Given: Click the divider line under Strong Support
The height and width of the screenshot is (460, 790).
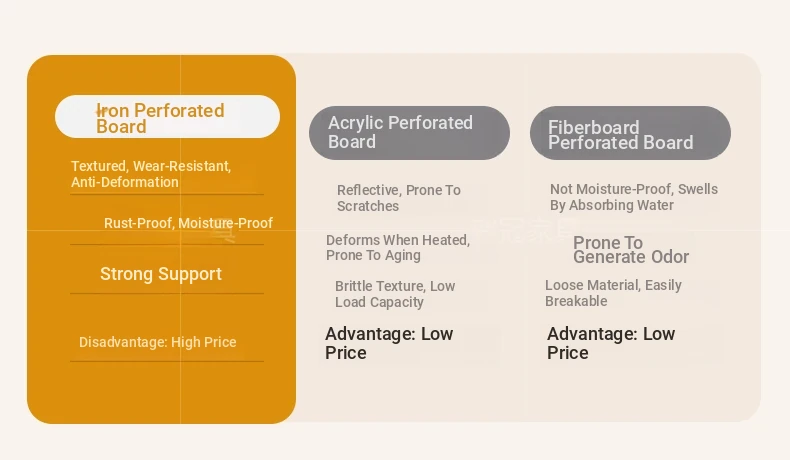Looking at the screenshot, I should 167,293.
